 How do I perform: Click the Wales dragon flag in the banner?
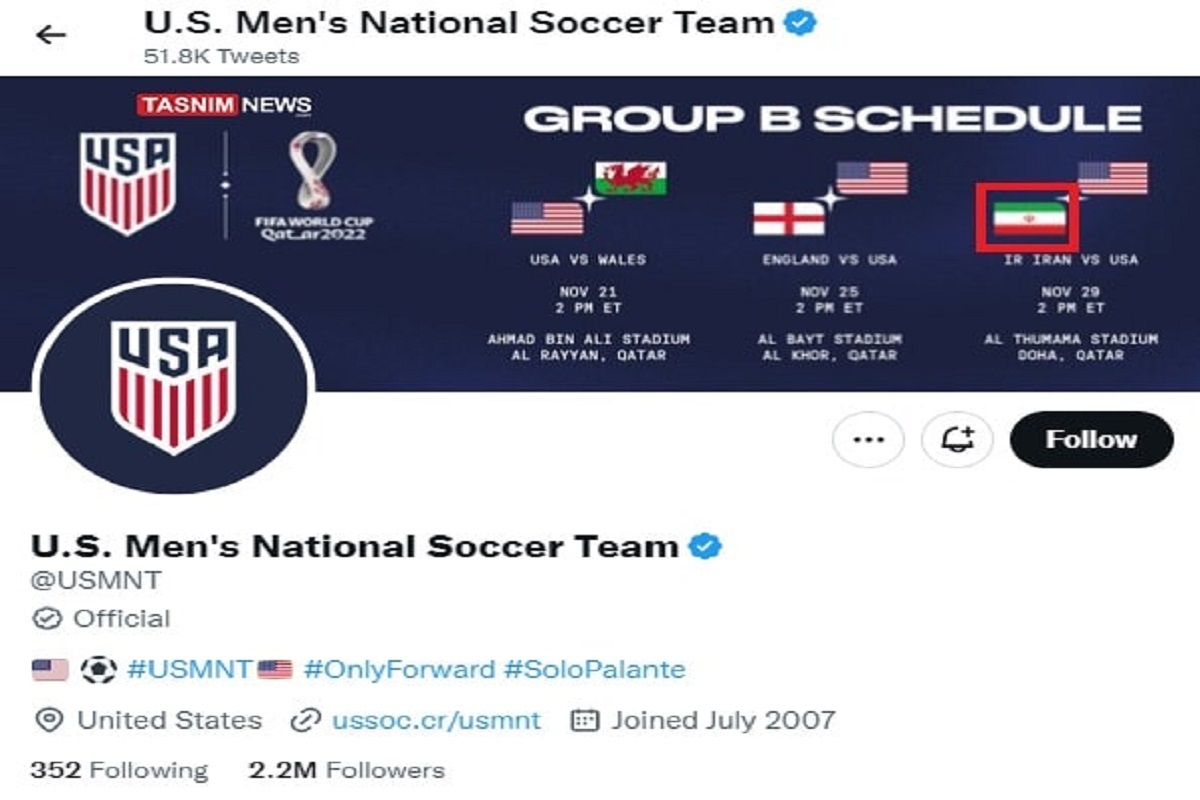[x=631, y=179]
